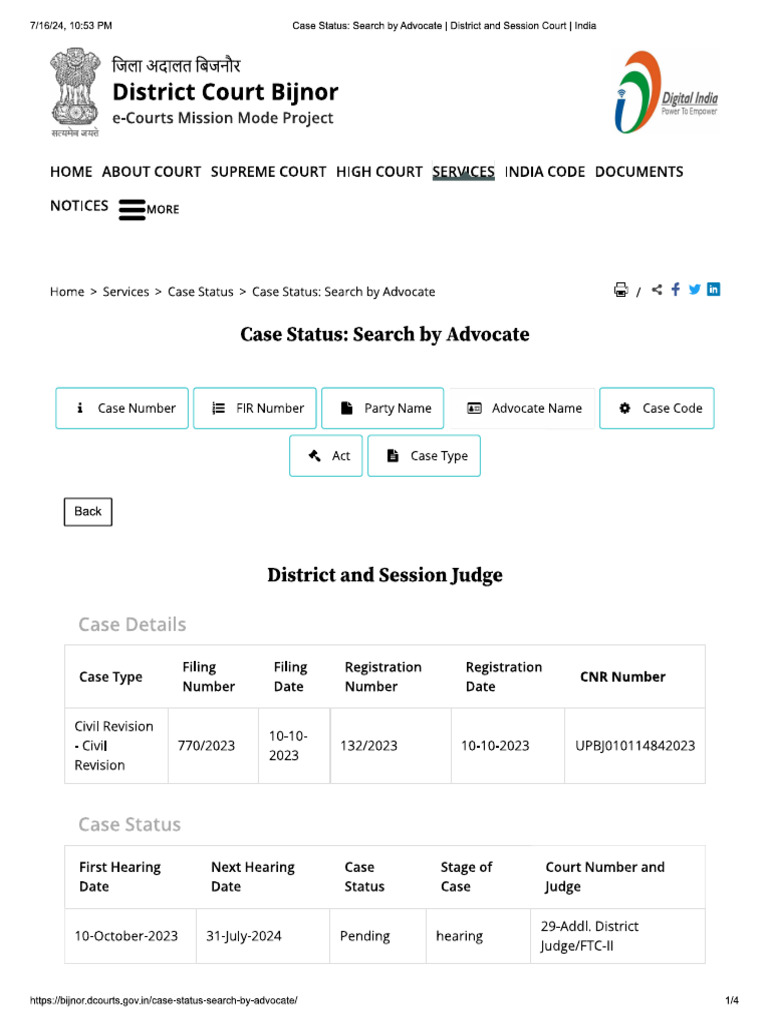Open the Case Code search tab
Viewport: 768px width, 1024px height.
[657, 408]
